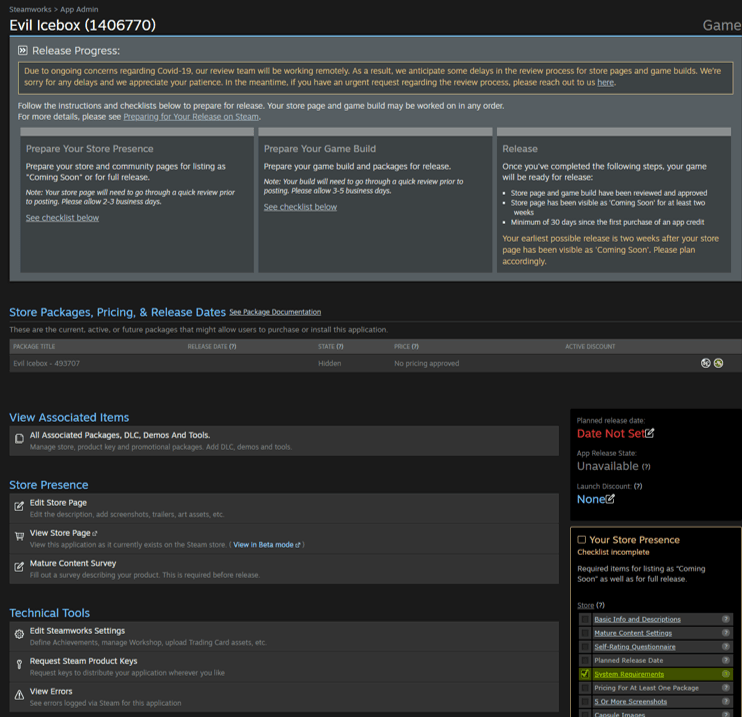The width and height of the screenshot is (742, 717).
Task: Click App Admin in the breadcrumb
Action: click(79, 9)
